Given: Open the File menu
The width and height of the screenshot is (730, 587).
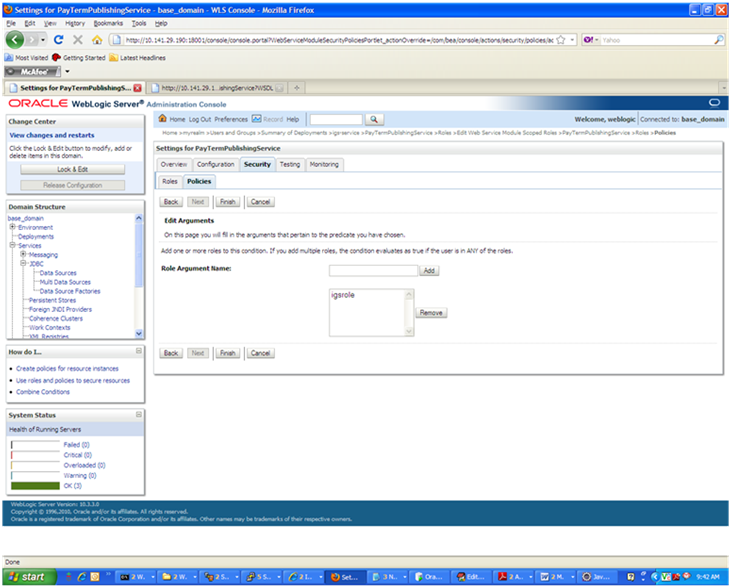Looking at the screenshot, I should tap(11, 23).
